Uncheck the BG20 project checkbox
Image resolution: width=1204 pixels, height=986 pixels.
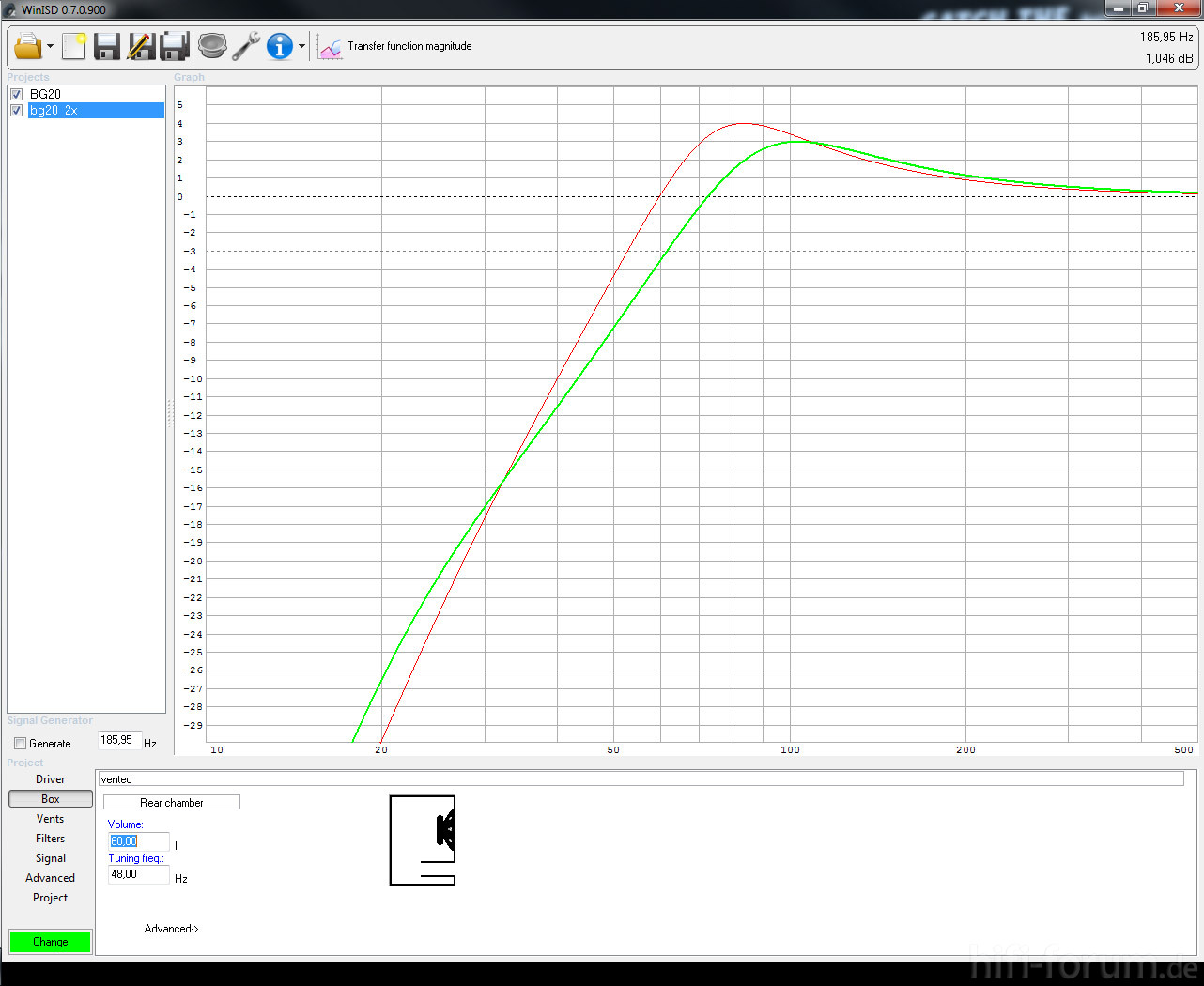click(x=16, y=94)
